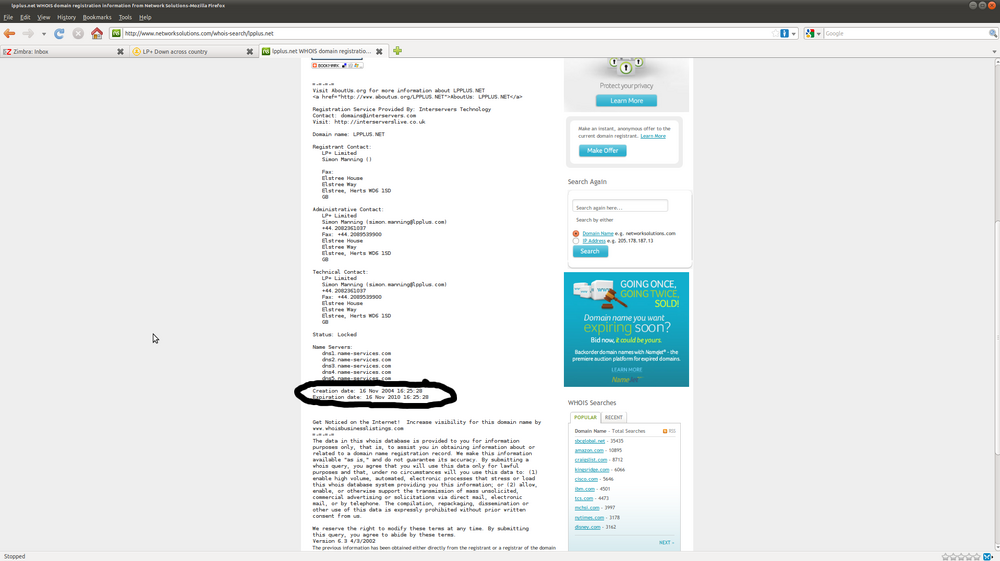
Task: Go back with the orange Back arrow
Action: click(x=9, y=33)
